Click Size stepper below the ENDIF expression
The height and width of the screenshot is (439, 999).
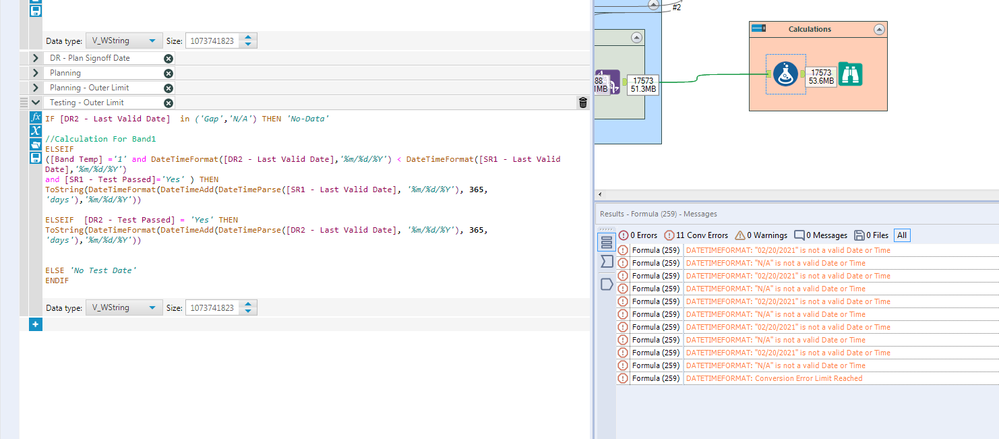tap(248, 308)
